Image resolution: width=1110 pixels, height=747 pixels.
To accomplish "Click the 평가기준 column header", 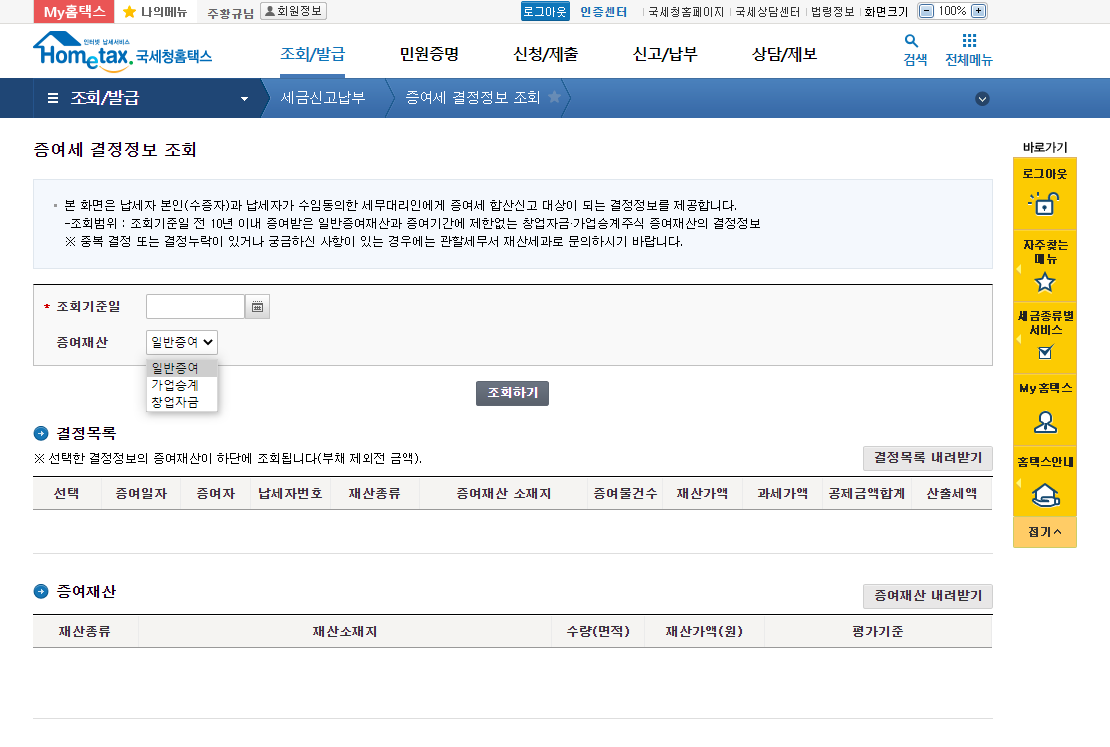I will [x=878, y=632].
